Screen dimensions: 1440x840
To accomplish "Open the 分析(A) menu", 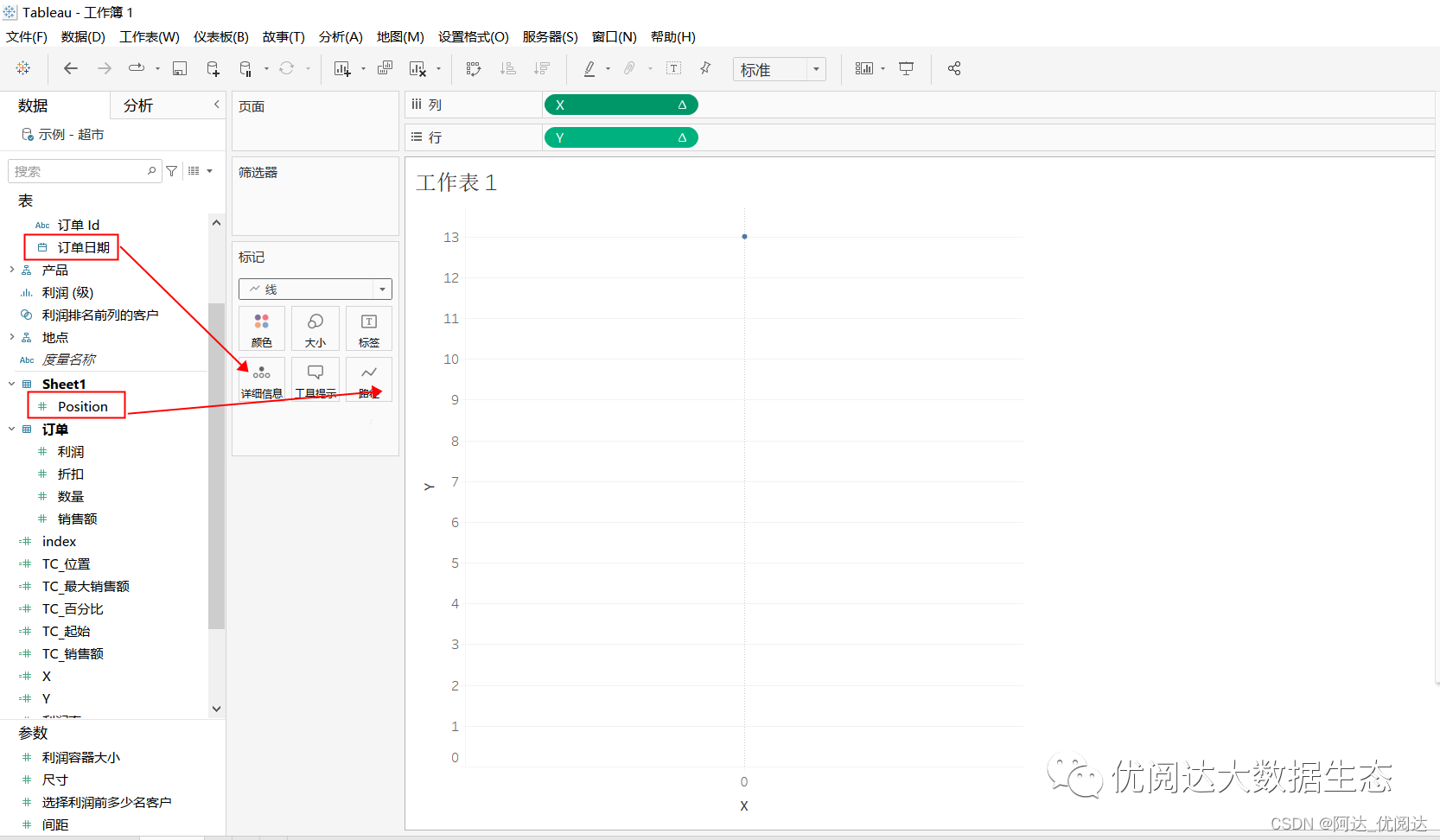I will coord(341,37).
